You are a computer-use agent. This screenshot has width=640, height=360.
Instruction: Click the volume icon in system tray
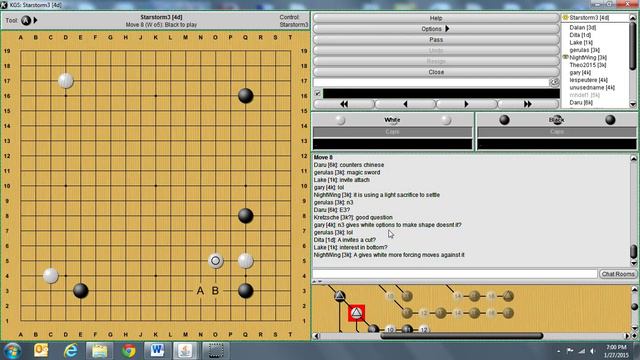click(x=592, y=351)
